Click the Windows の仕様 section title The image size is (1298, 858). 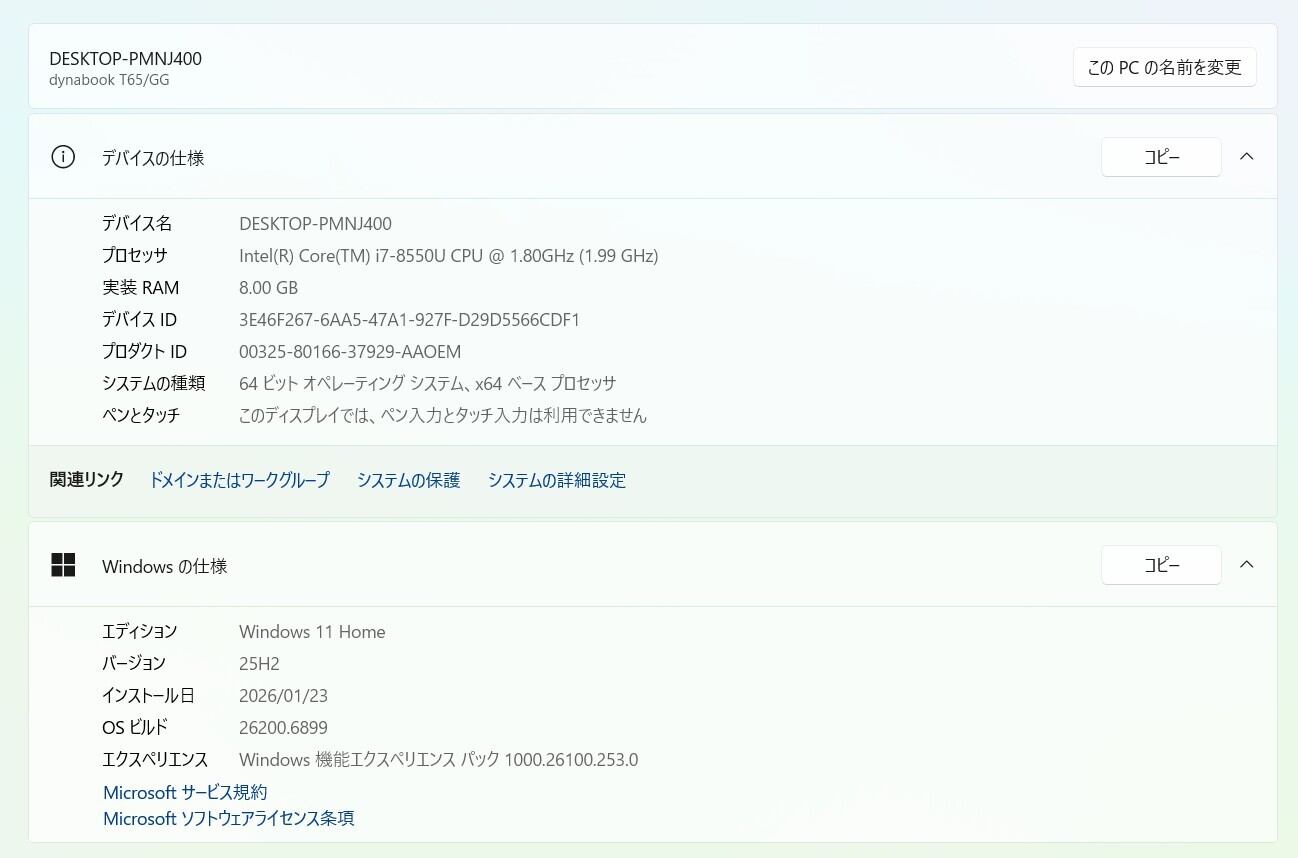tap(165, 566)
